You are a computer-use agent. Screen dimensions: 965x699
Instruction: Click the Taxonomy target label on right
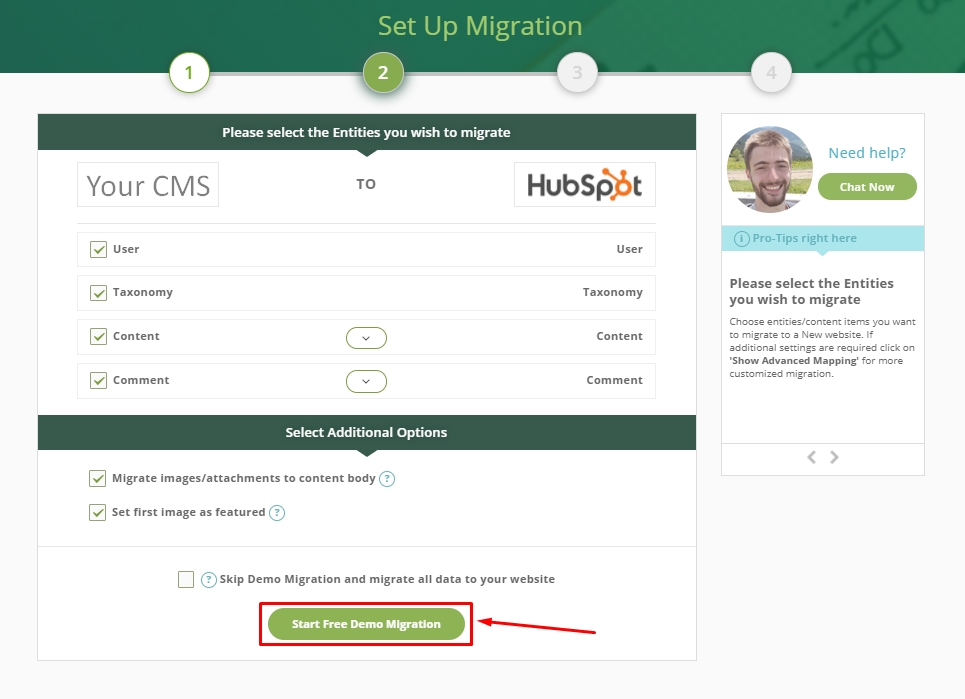pyautogui.click(x=612, y=292)
